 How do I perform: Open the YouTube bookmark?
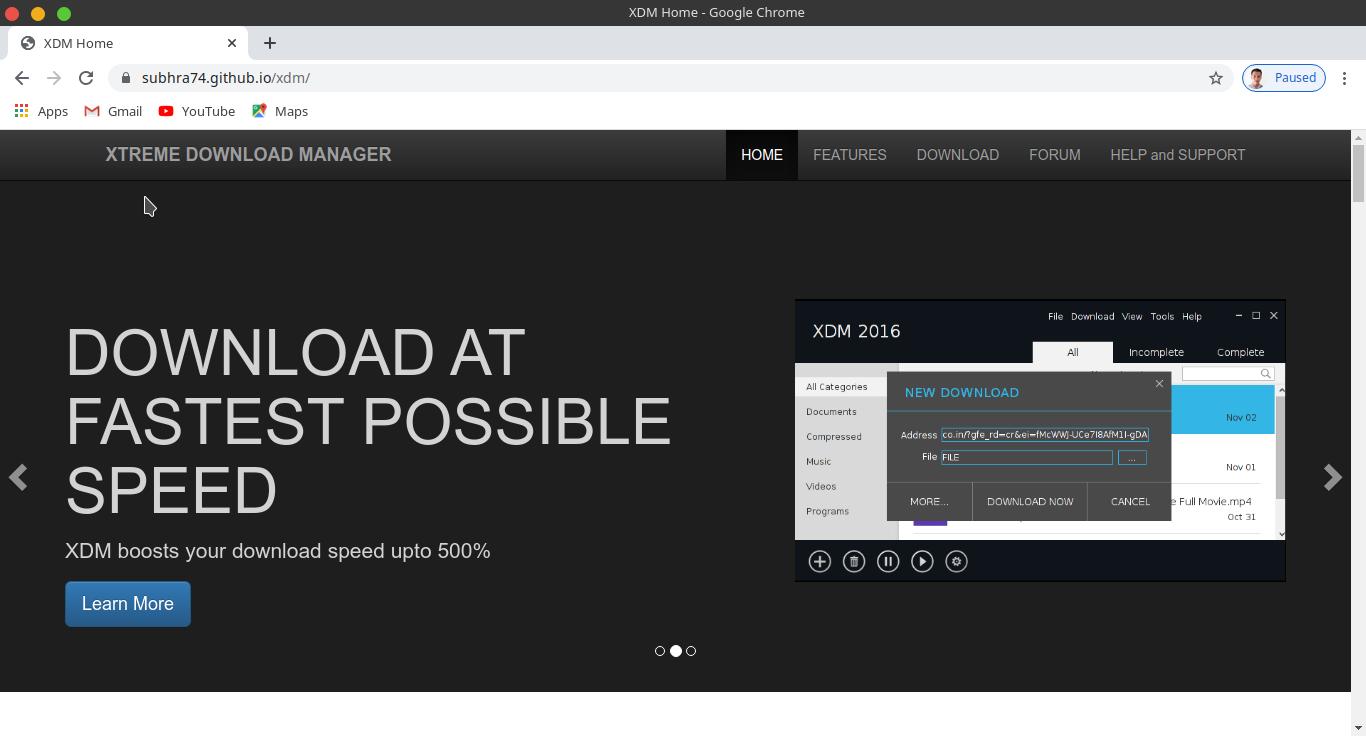coord(197,111)
